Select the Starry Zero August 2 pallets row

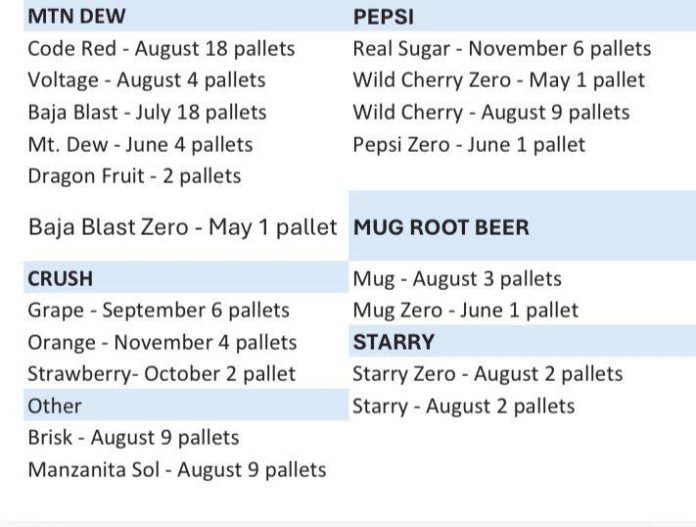(x=487, y=374)
